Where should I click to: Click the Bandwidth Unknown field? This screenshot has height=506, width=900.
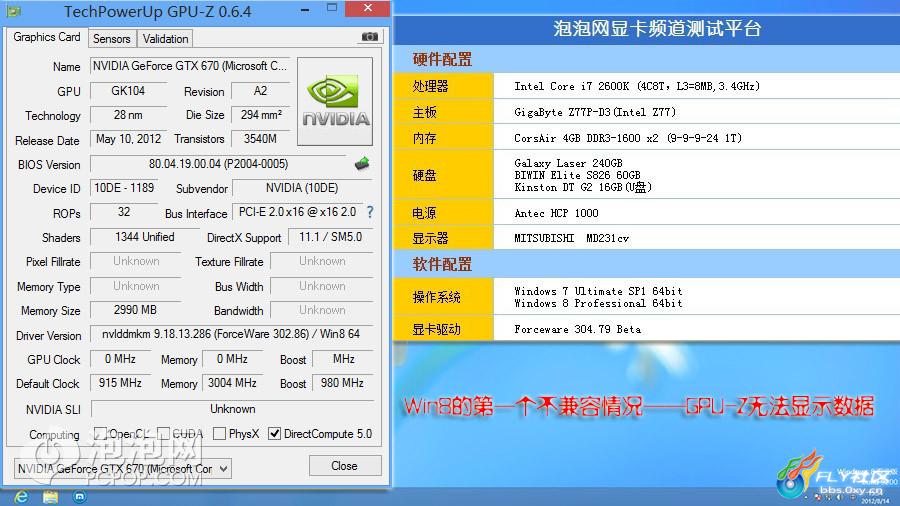pyautogui.click(x=322, y=310)
